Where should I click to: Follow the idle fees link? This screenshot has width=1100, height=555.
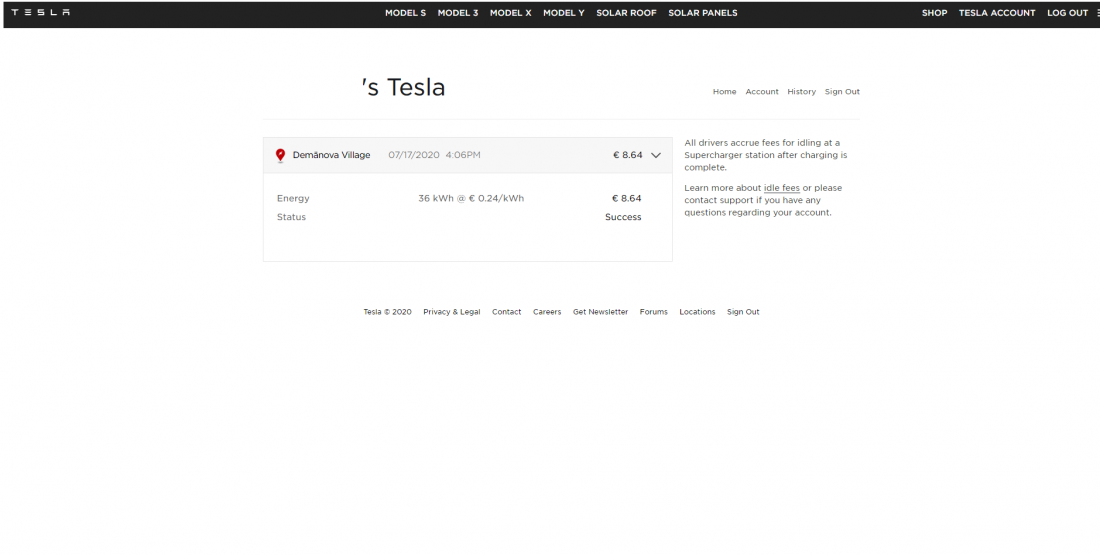(x=782, y=188)
